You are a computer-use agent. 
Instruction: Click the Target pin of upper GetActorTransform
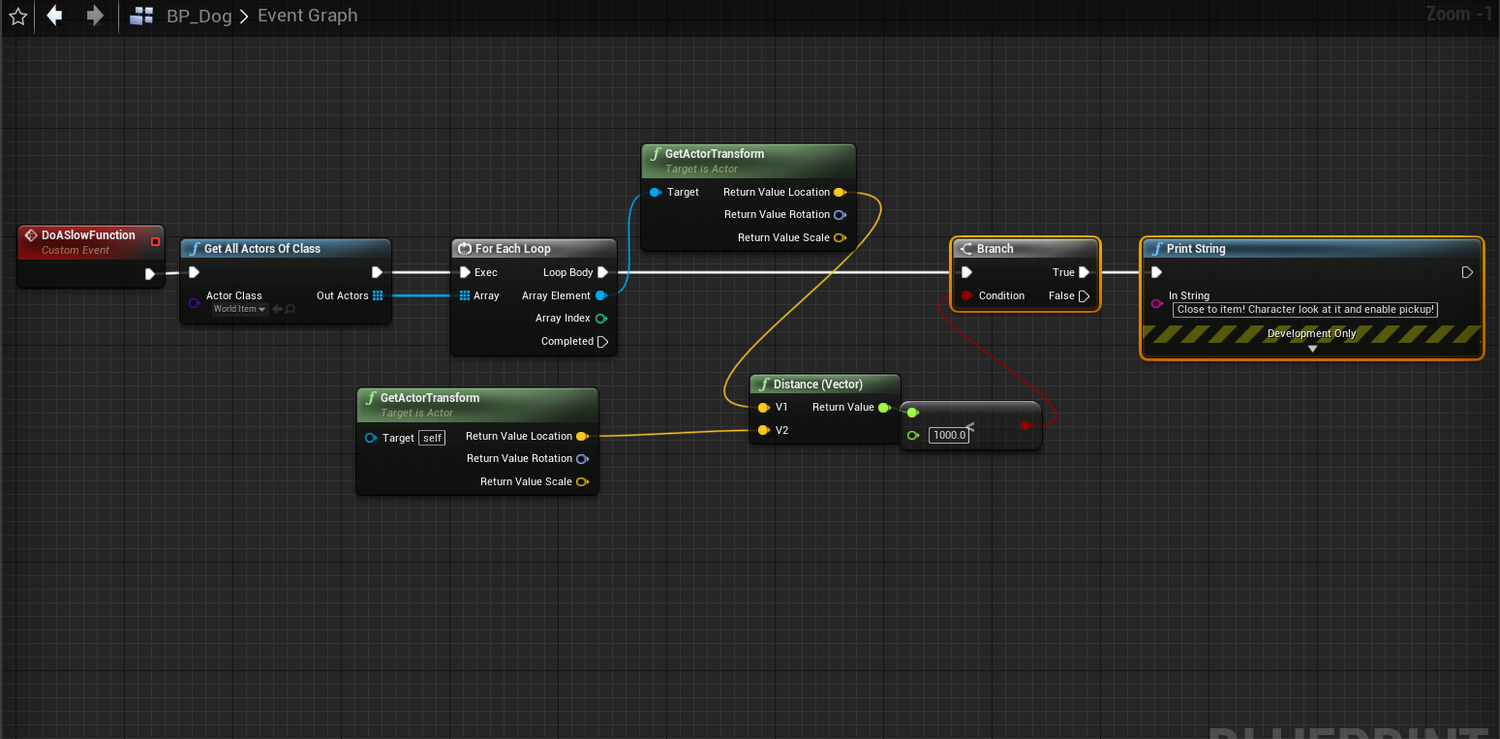[x=655, y=192]
